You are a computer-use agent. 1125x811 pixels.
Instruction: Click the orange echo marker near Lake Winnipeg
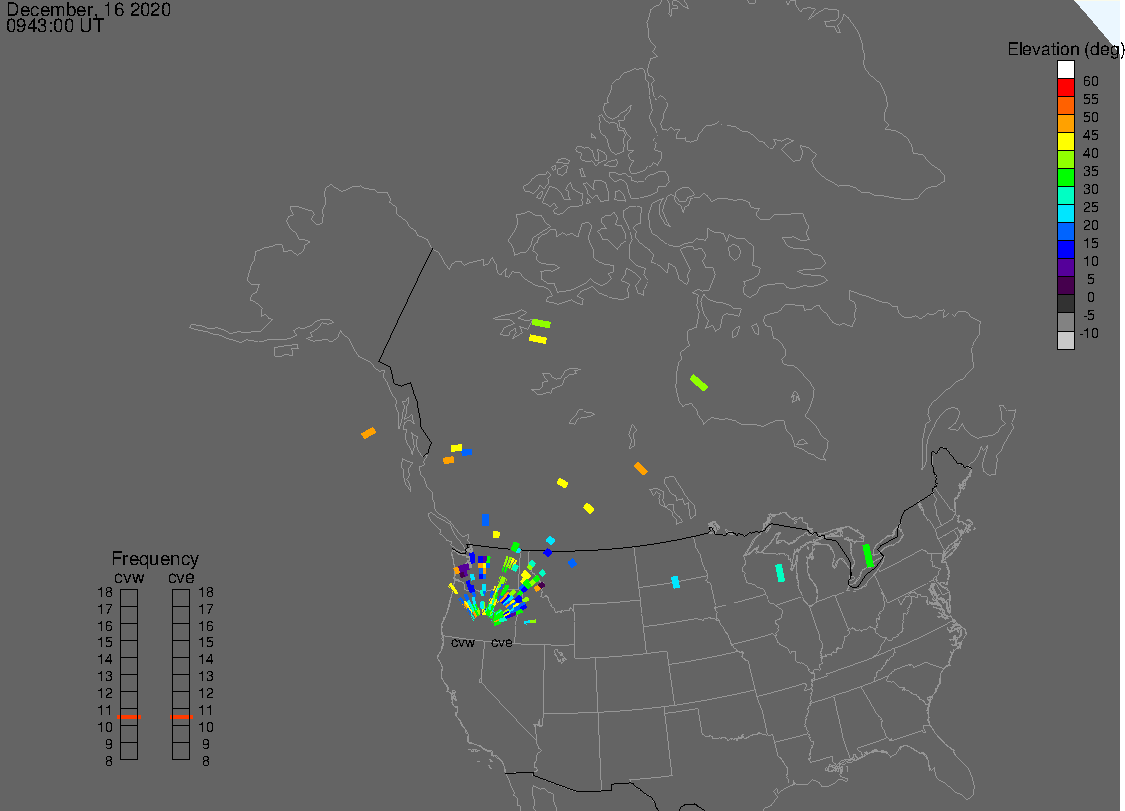coord(641,469)
